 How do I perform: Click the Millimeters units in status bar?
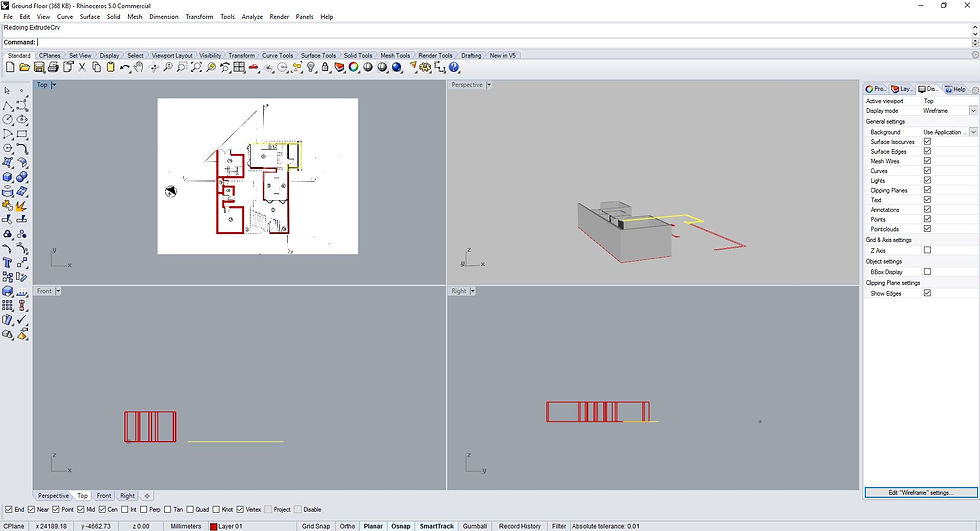click(x=186, y=526)
